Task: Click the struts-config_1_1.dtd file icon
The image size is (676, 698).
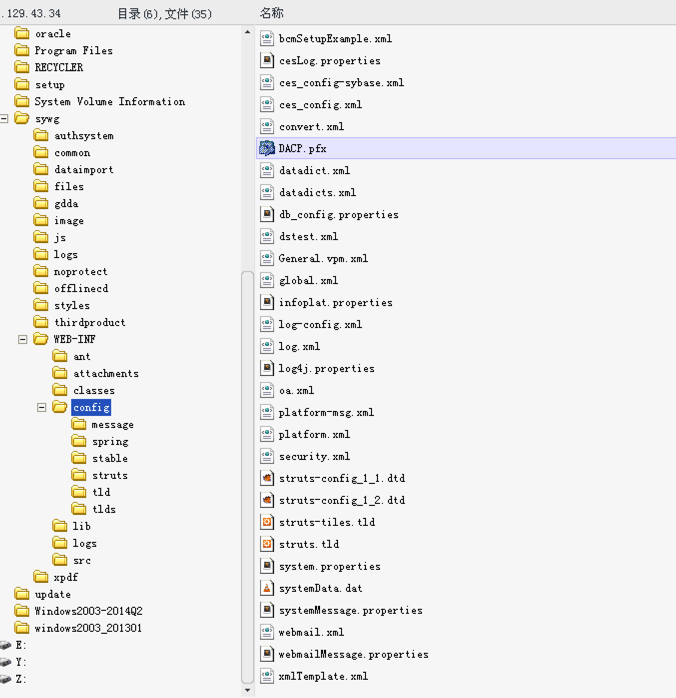Action: pyautogui.click(x=267, y=478)
